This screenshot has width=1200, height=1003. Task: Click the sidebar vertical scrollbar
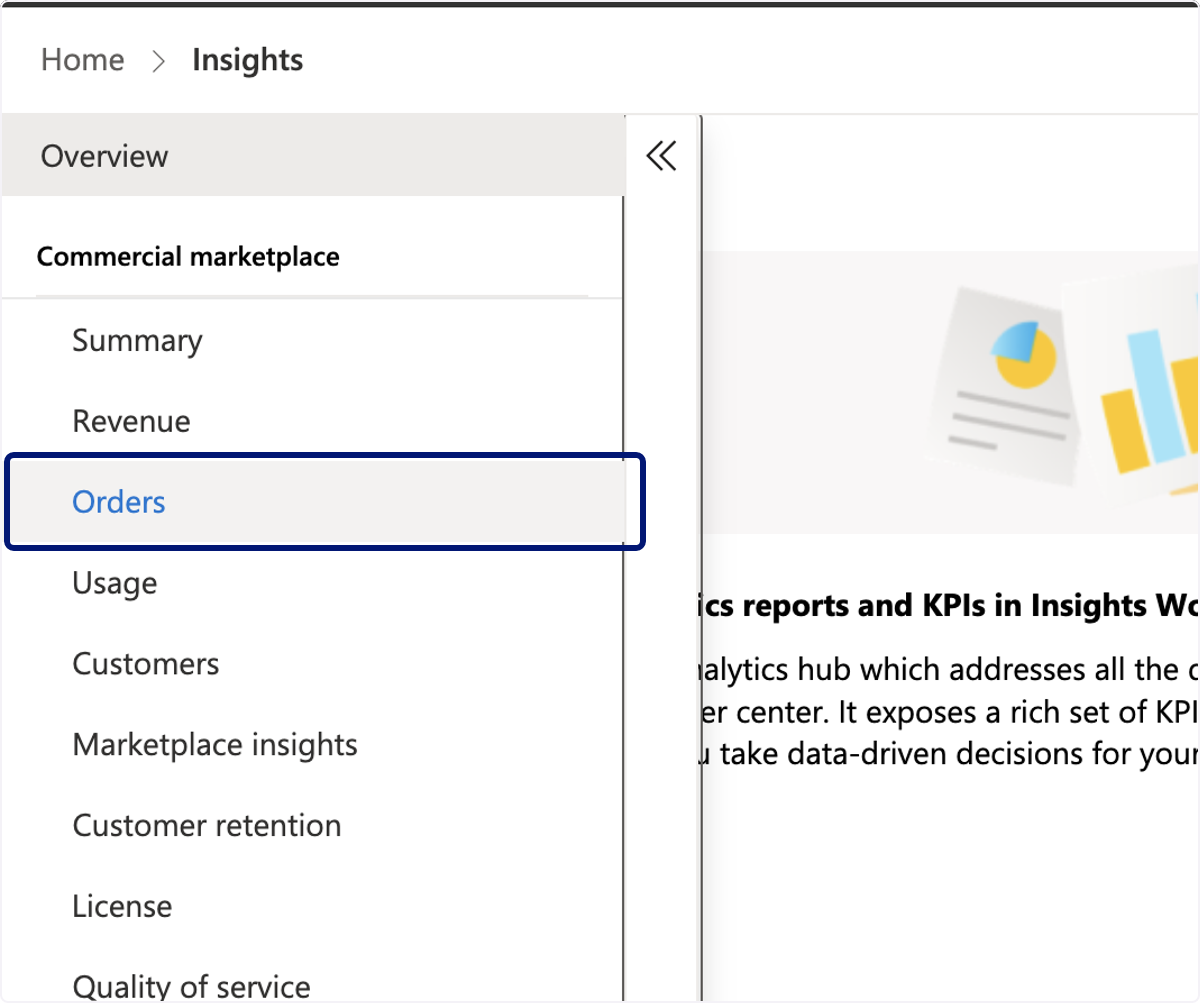pyautogui.click(x=623, y=598)
